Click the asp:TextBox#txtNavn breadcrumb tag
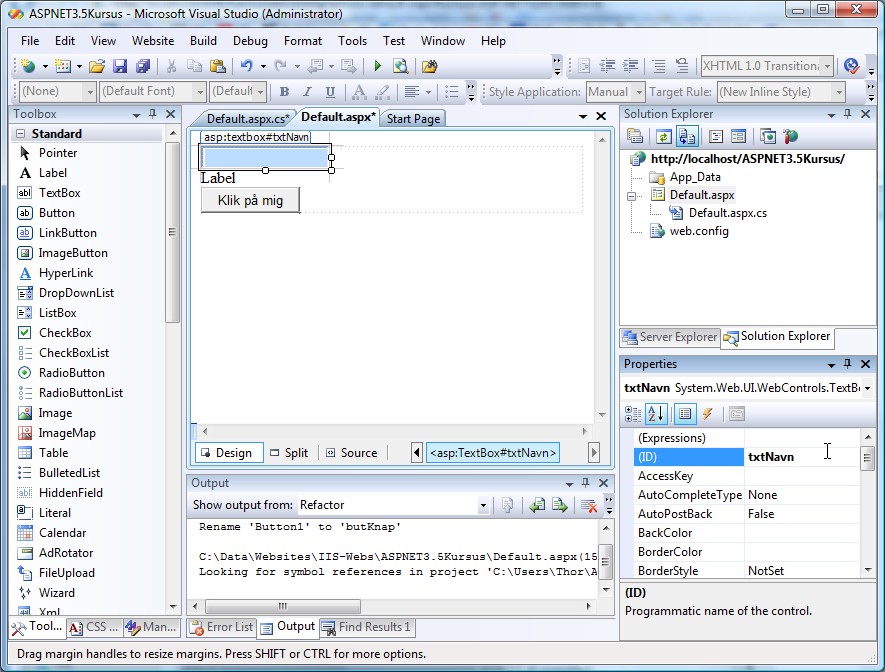The width and height of the screenshot is (885, 672). coord(493,453)
